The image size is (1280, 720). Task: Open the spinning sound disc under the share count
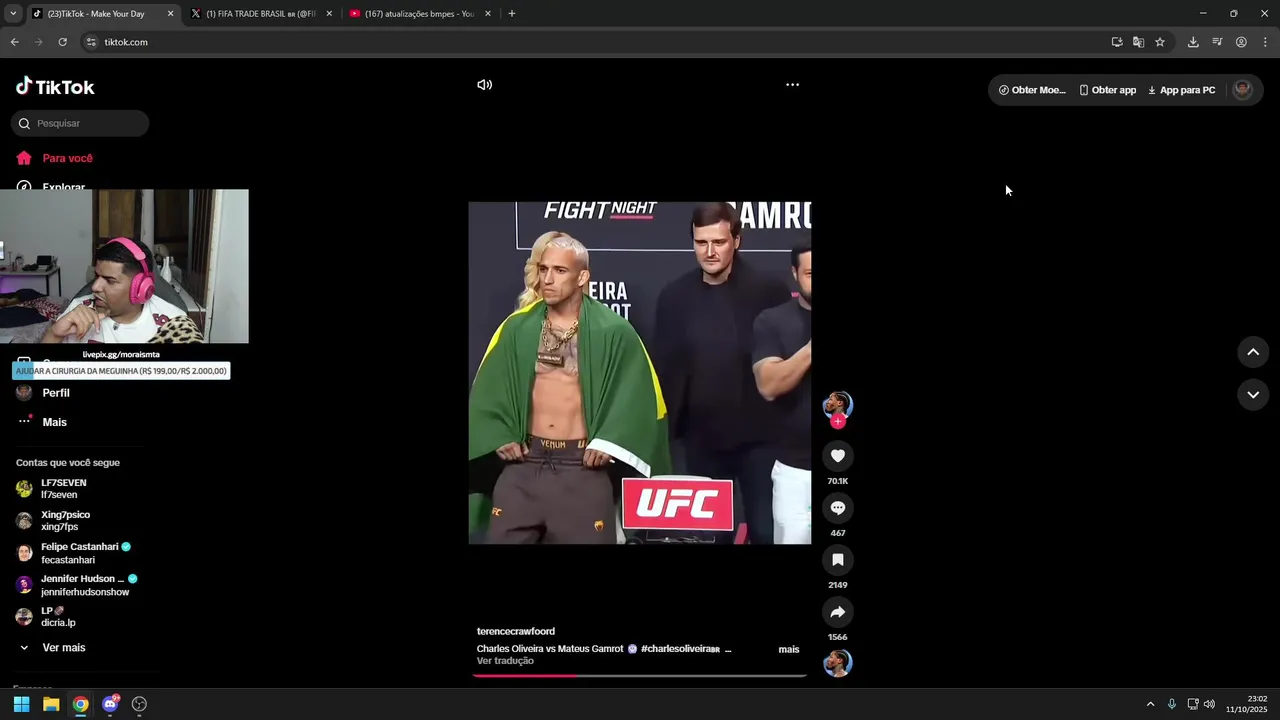click(838, 663)
